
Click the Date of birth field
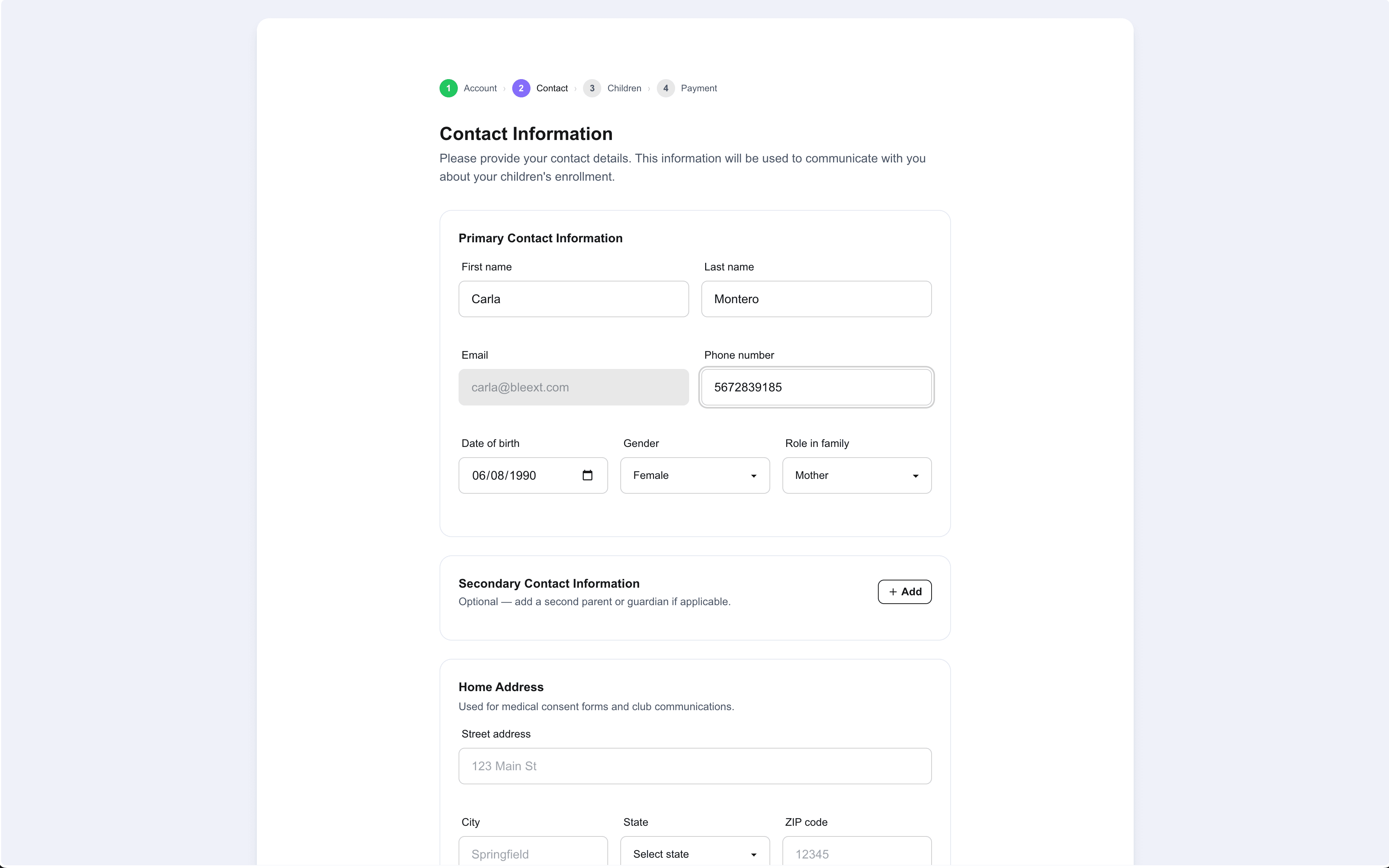coord(533,475)
